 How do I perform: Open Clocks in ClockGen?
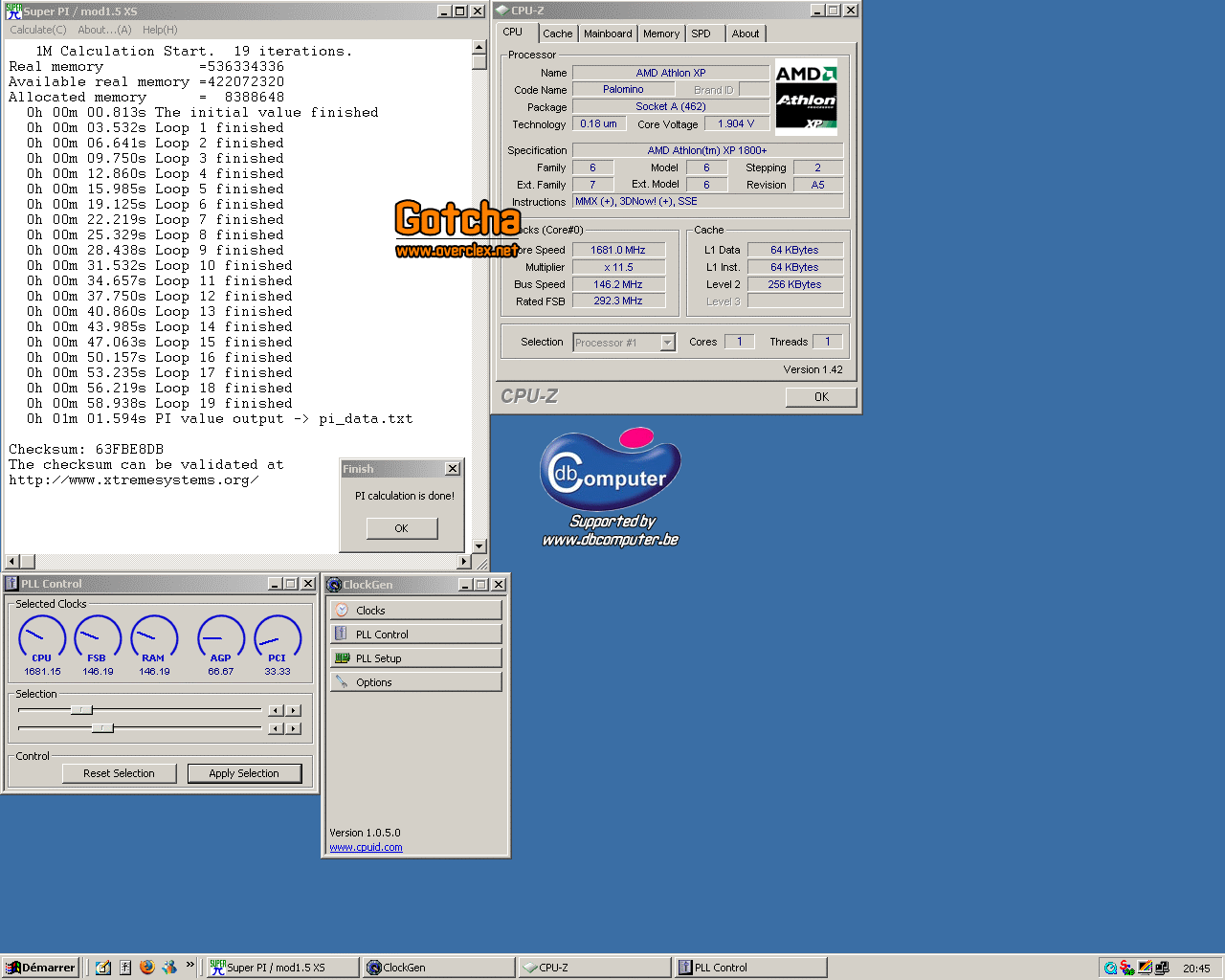(415, 610)
